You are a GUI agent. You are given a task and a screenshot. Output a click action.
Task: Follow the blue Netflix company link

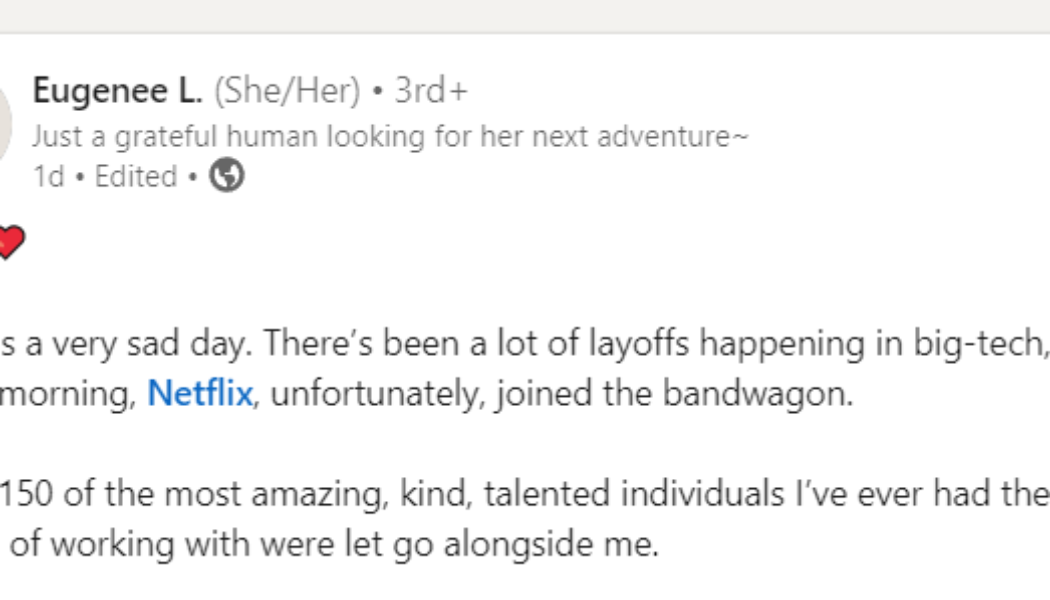199,394
